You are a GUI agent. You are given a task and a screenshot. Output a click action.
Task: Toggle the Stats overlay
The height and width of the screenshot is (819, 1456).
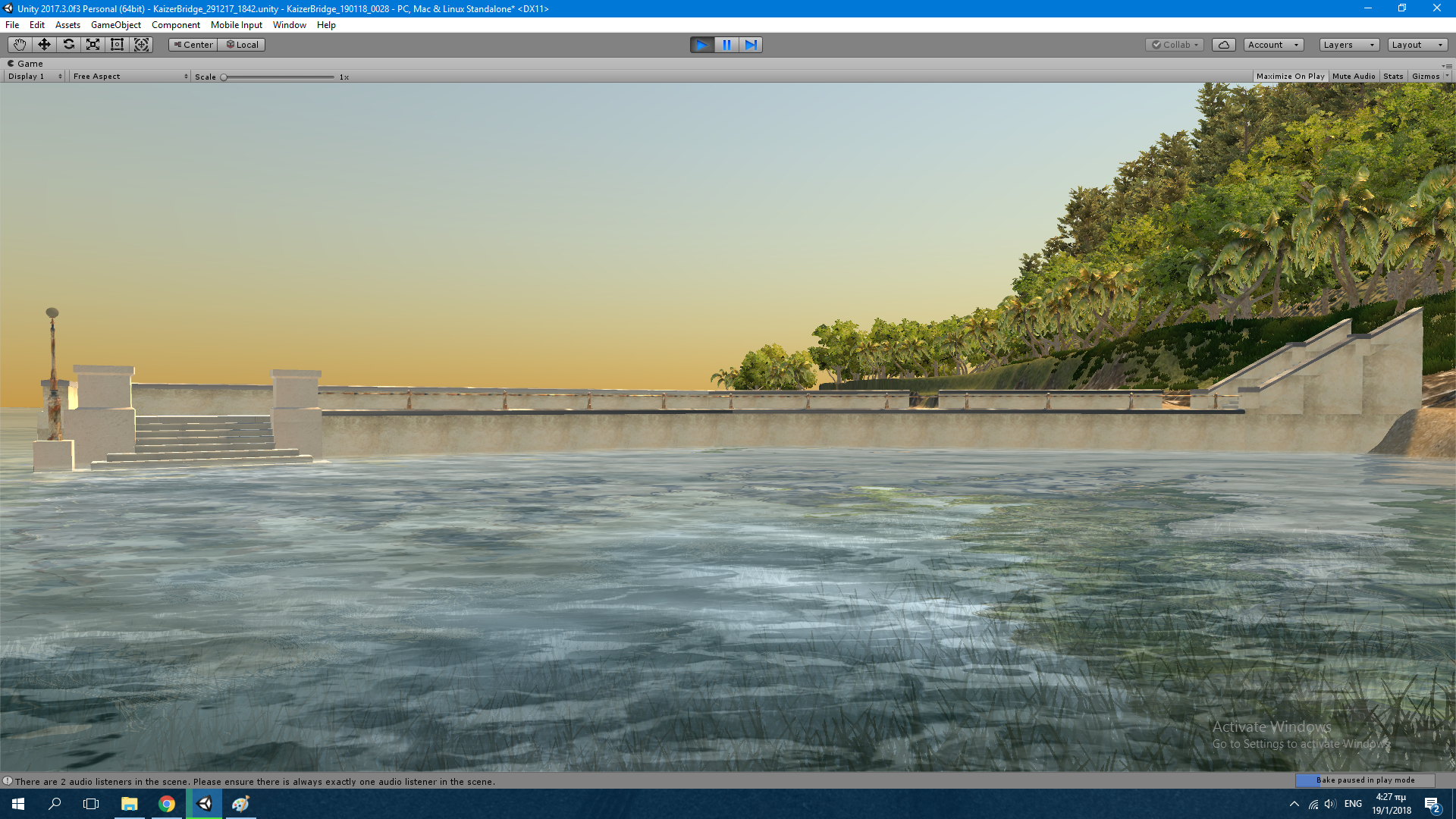tap(1393, 77)
